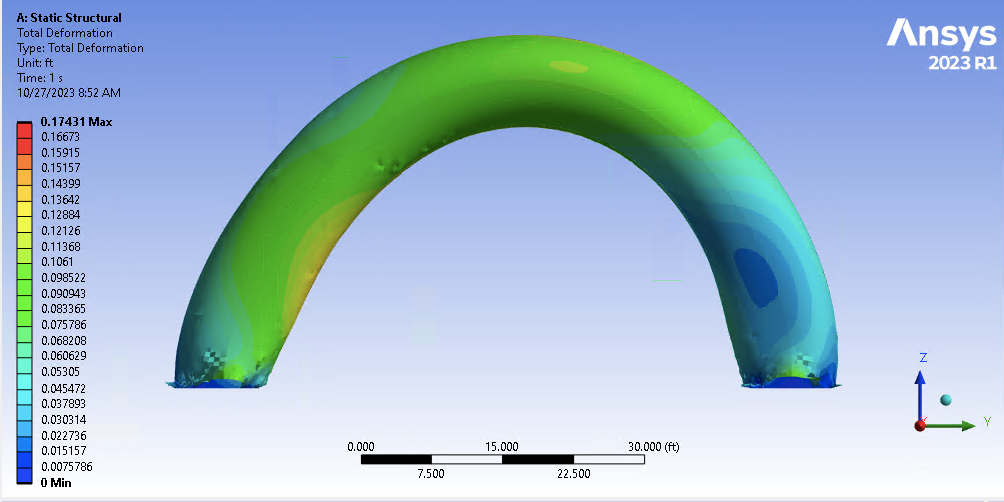Click the date '10/27/2023 8:52 AM'
Screen dimensions: 1004x502
pos(69,93)
